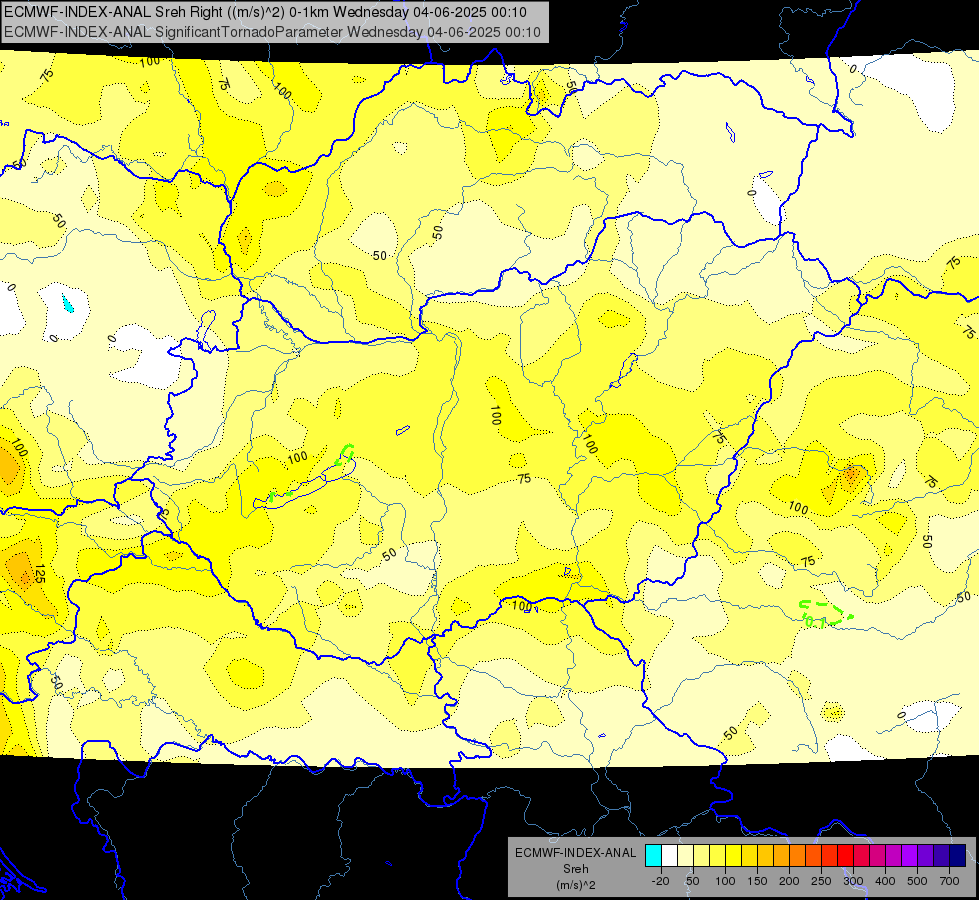Click the '400' value on the legend scale
The image size is (979, 900).
tap(885, 881)
